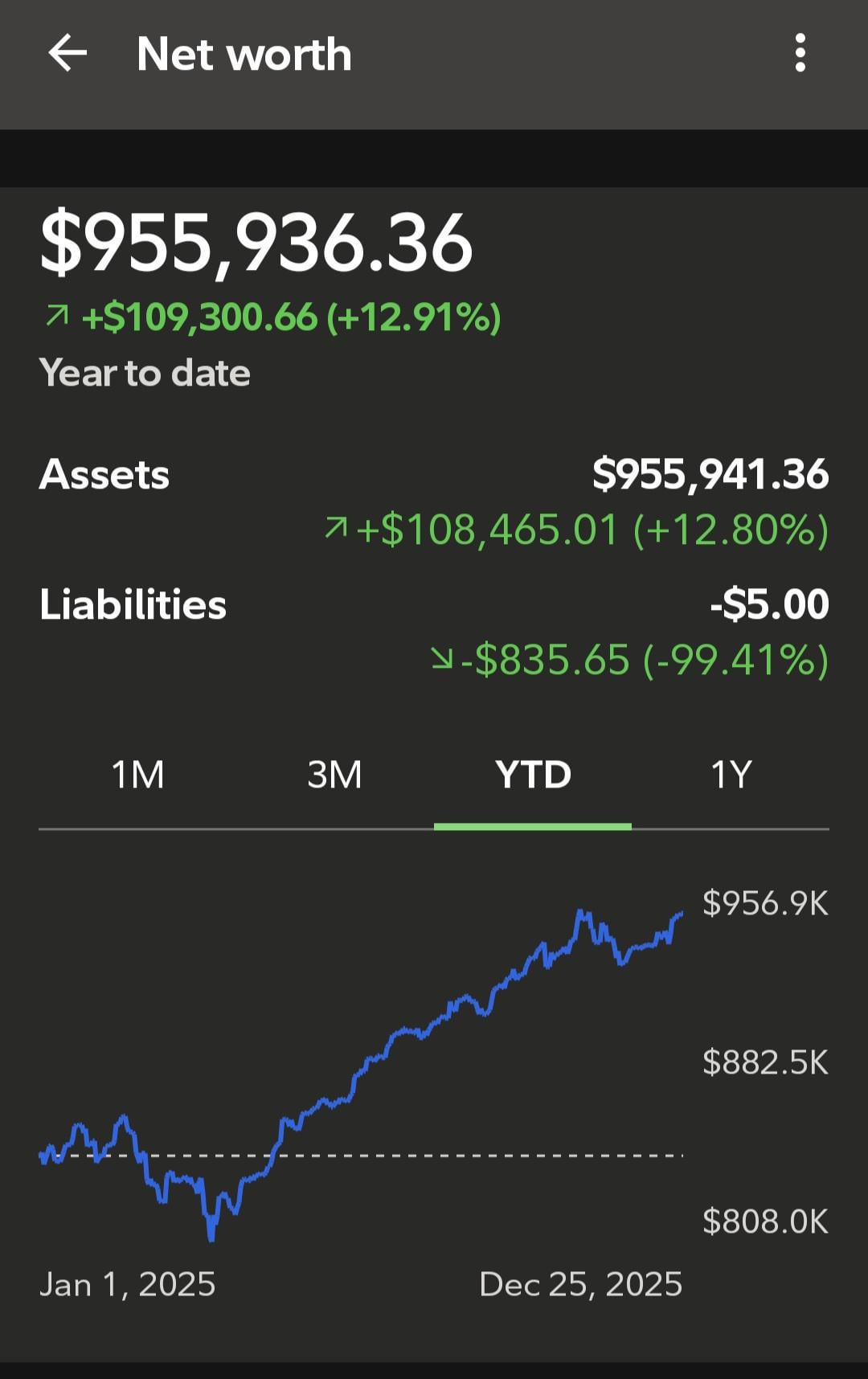Tap the Net worth page title
The width and height of the screenshot is (868, 1379).
click(244, 55)
